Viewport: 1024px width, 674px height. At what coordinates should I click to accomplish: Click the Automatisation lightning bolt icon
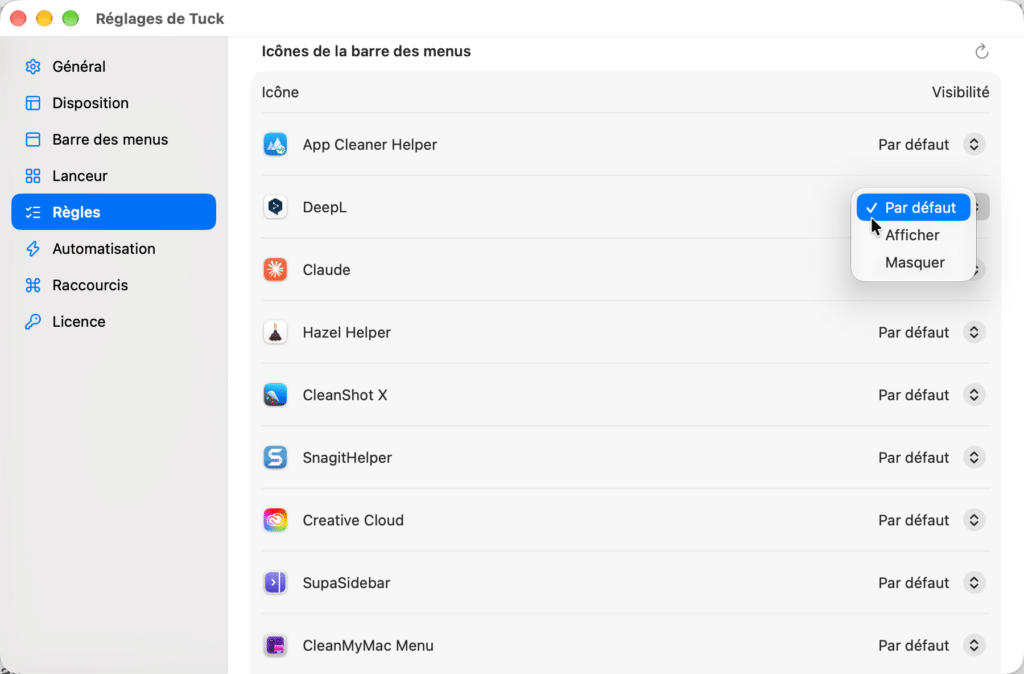point(33,249)
